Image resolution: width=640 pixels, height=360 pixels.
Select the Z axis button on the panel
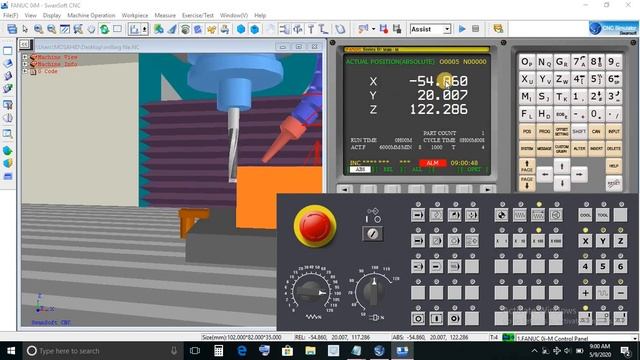(x=620, y=241)
